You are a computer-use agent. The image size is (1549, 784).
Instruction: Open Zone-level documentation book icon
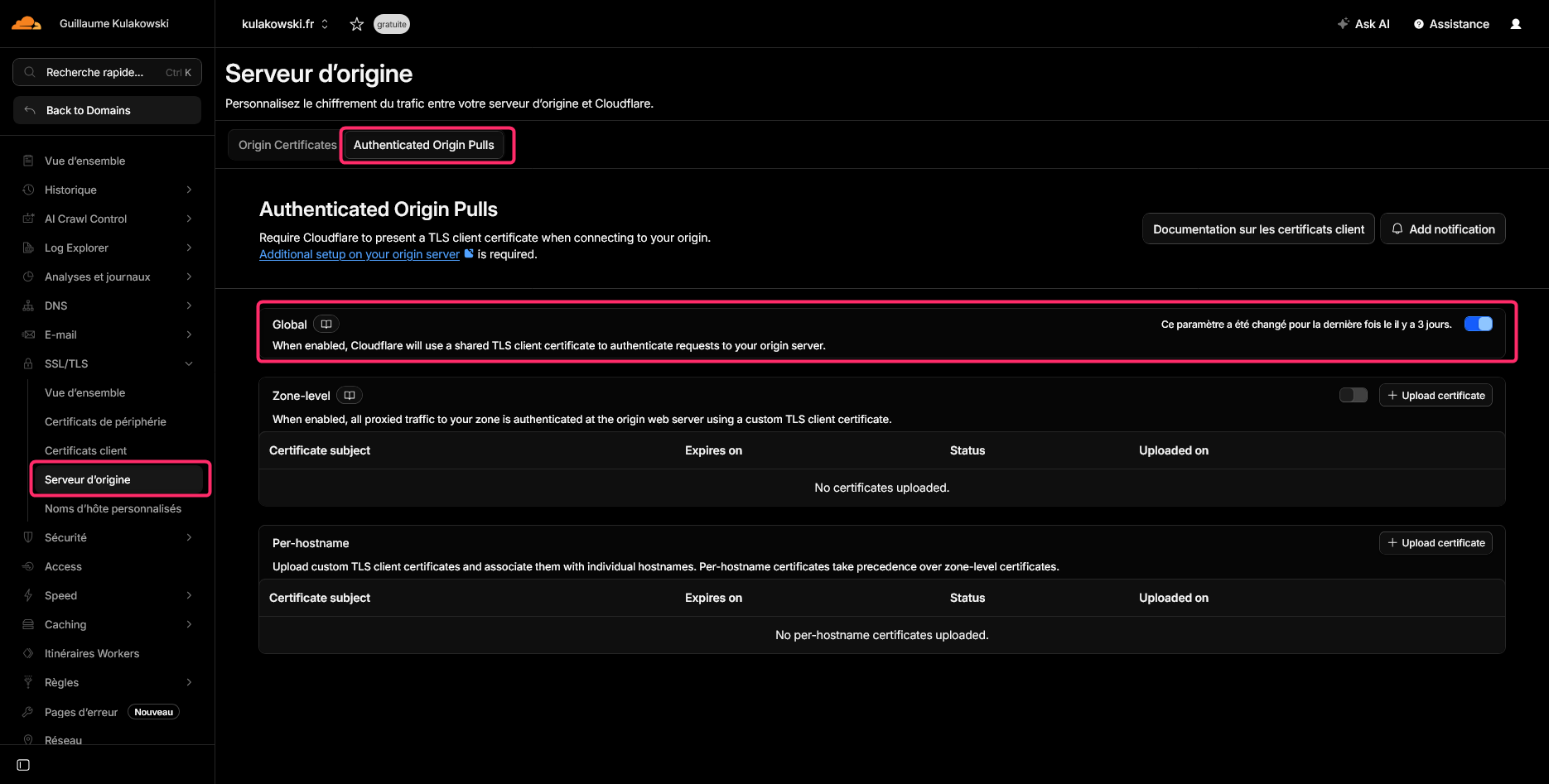[350, 396]
